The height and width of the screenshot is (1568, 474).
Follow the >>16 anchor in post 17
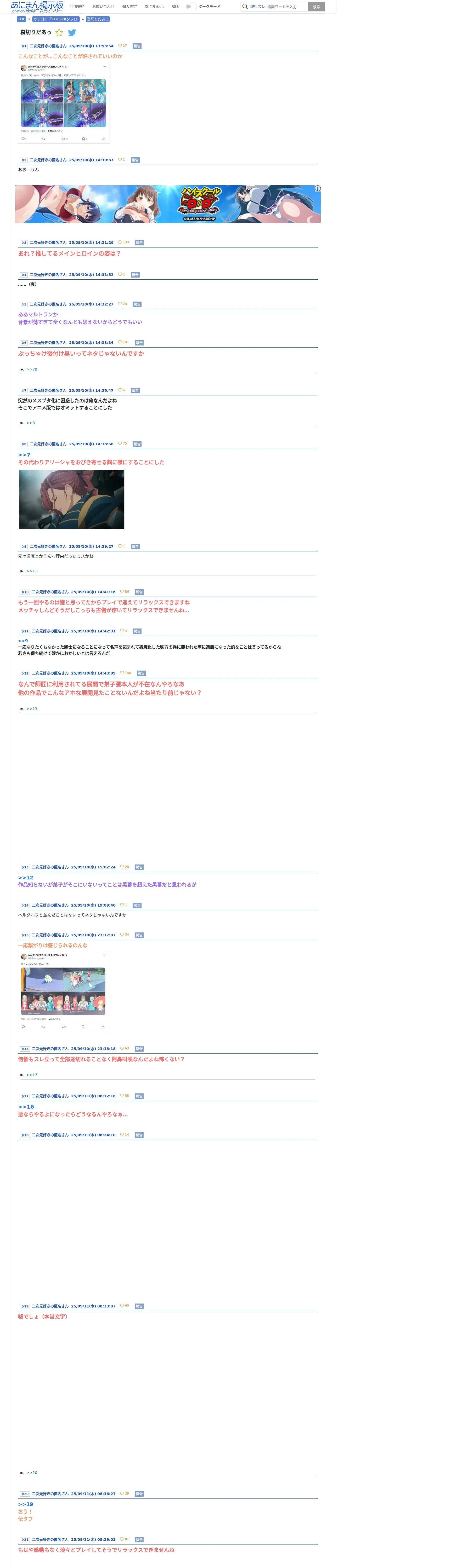(x=26, y=1106)
